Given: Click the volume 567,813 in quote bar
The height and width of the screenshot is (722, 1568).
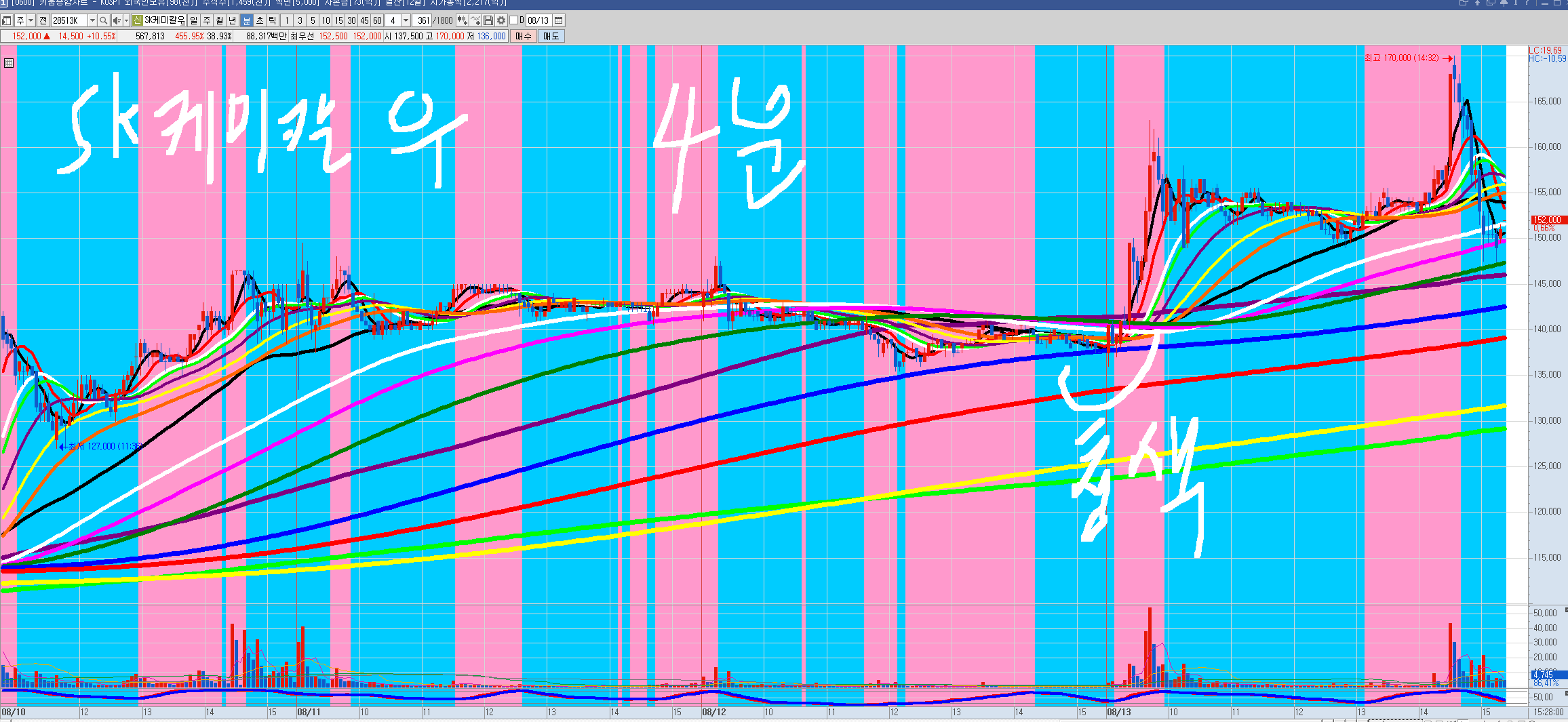Looking at the screenshot, I should pyautogui.click(x=150, y=36).
